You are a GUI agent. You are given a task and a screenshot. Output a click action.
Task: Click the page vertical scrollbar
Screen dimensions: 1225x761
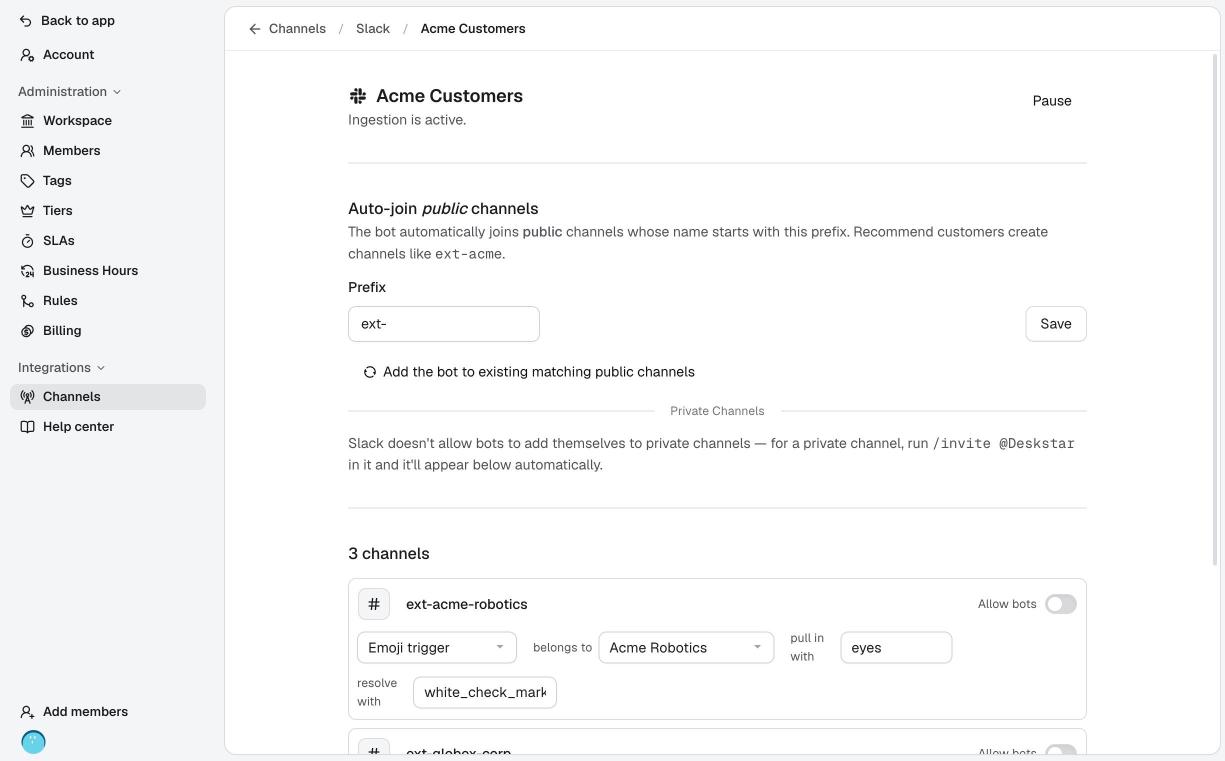[x=1216, y=310]
